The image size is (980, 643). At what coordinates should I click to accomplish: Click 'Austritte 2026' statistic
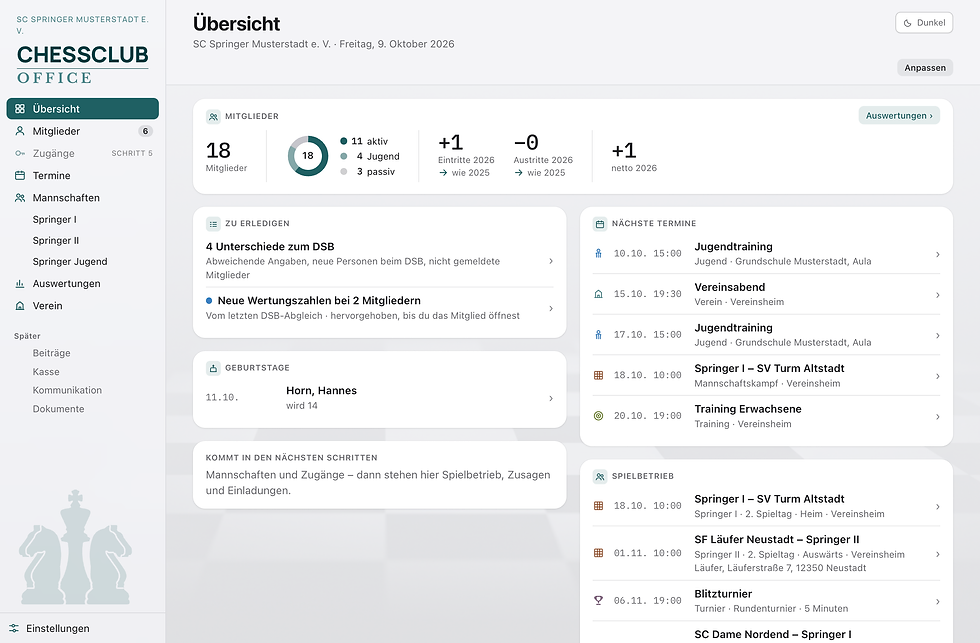pyautogui.click(x=543, y=155)
